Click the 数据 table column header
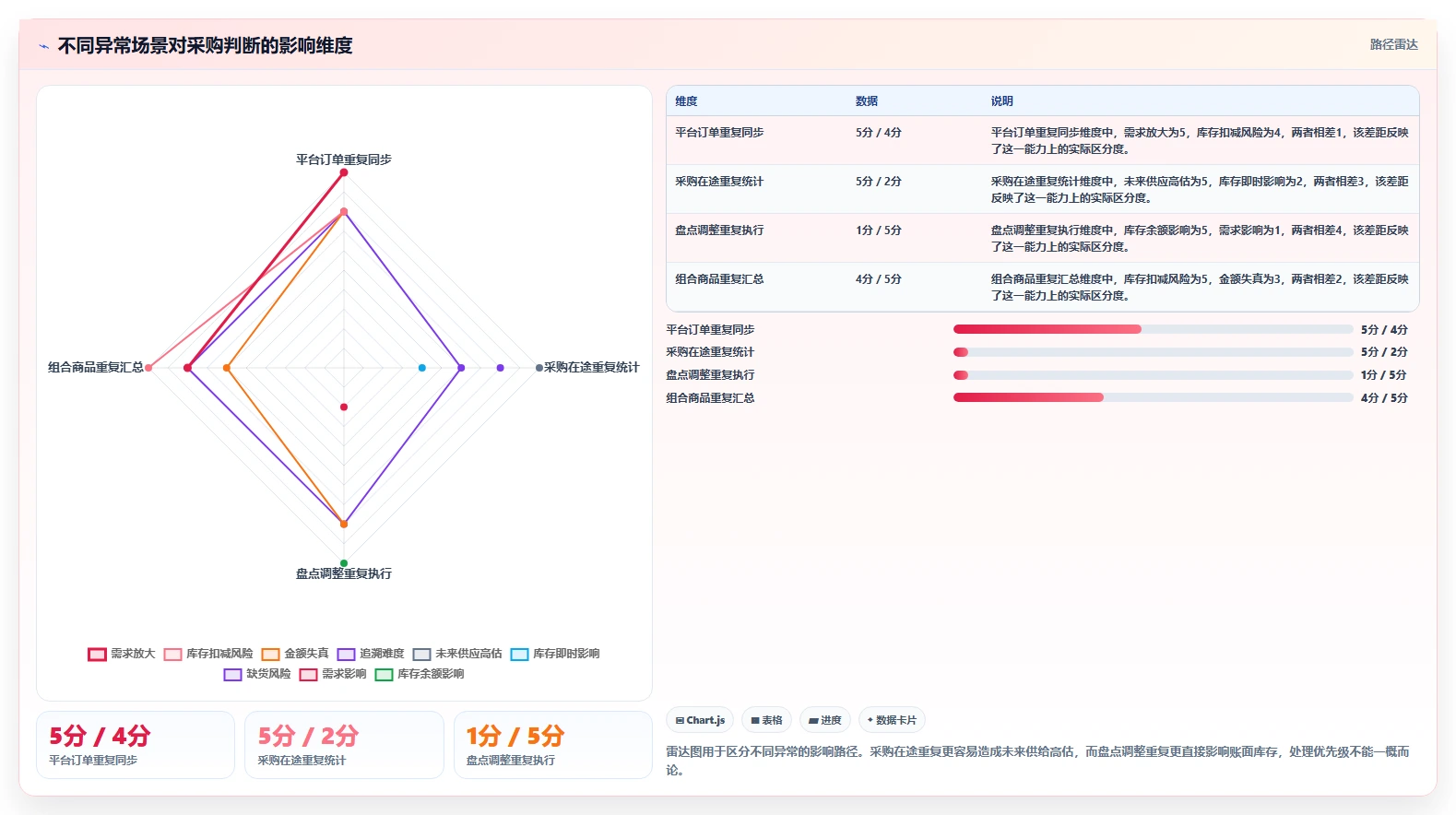This screenshot has width=1456, height=815. tap(867, 101)
